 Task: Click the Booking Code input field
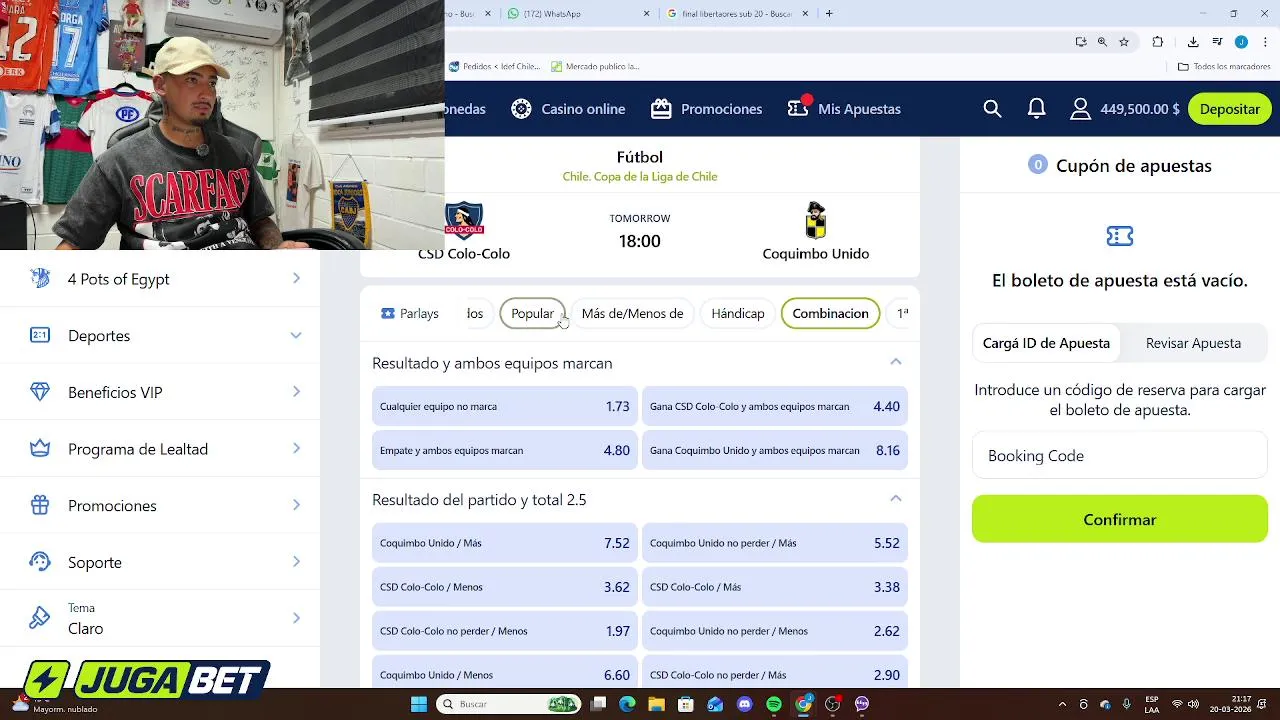(x=1120, y=455)
